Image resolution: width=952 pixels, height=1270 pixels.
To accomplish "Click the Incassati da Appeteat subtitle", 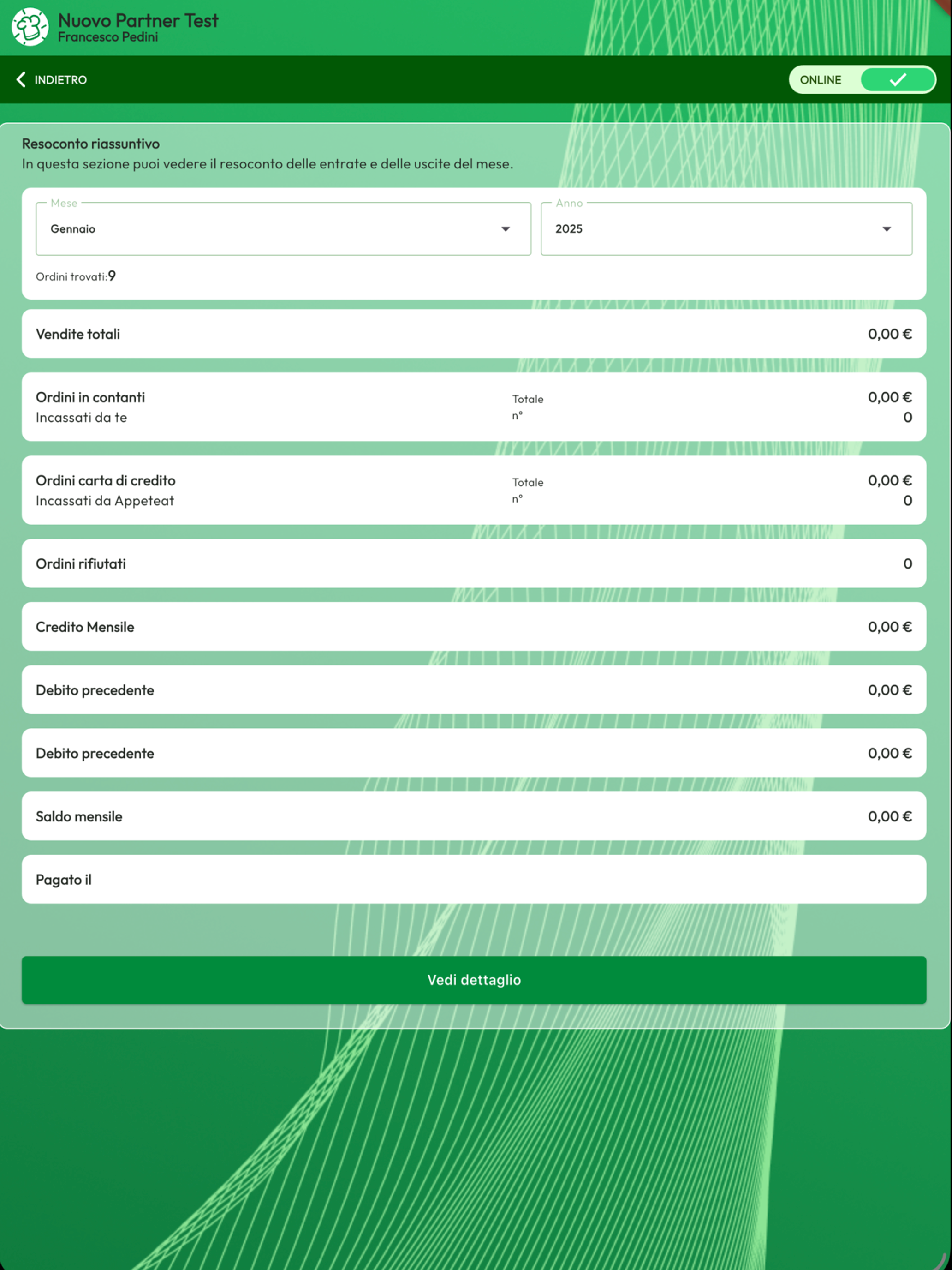I will pyautogui.click(x=104, y=501).
